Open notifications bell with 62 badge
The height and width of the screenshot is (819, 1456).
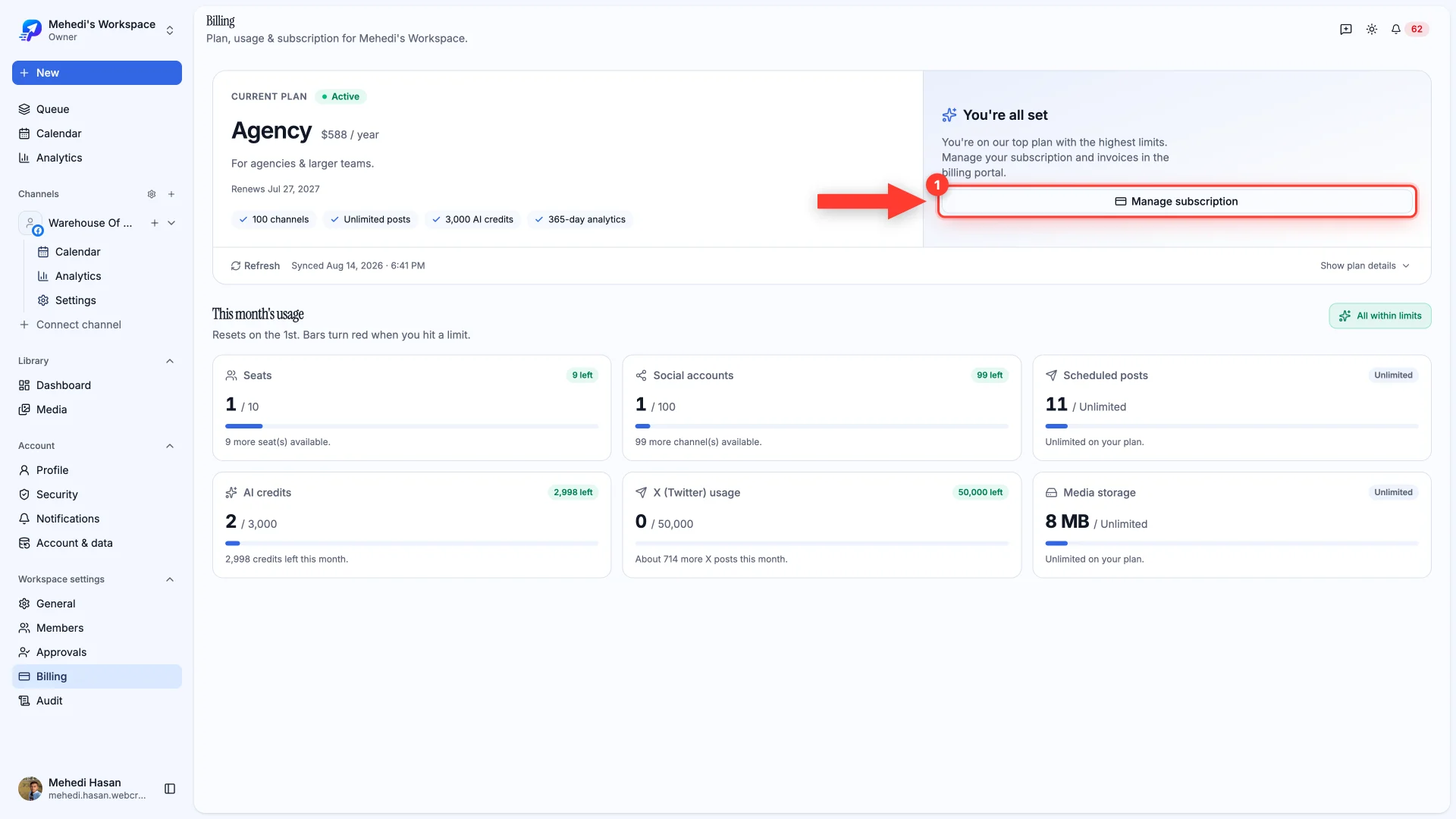tap(1409, 30)
